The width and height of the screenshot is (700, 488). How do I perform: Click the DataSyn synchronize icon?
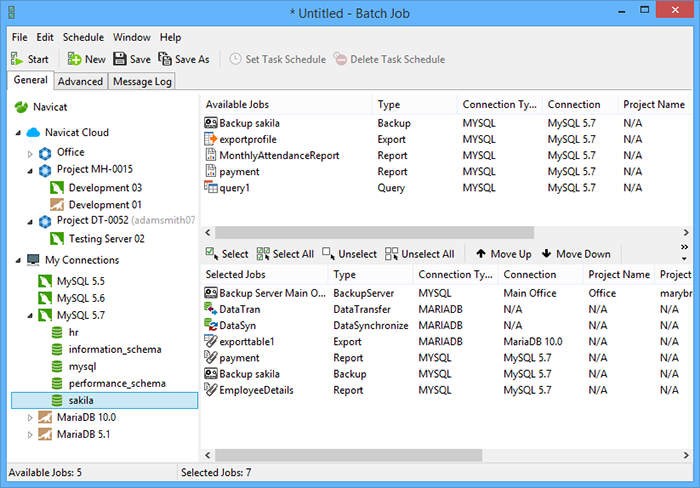211,325
